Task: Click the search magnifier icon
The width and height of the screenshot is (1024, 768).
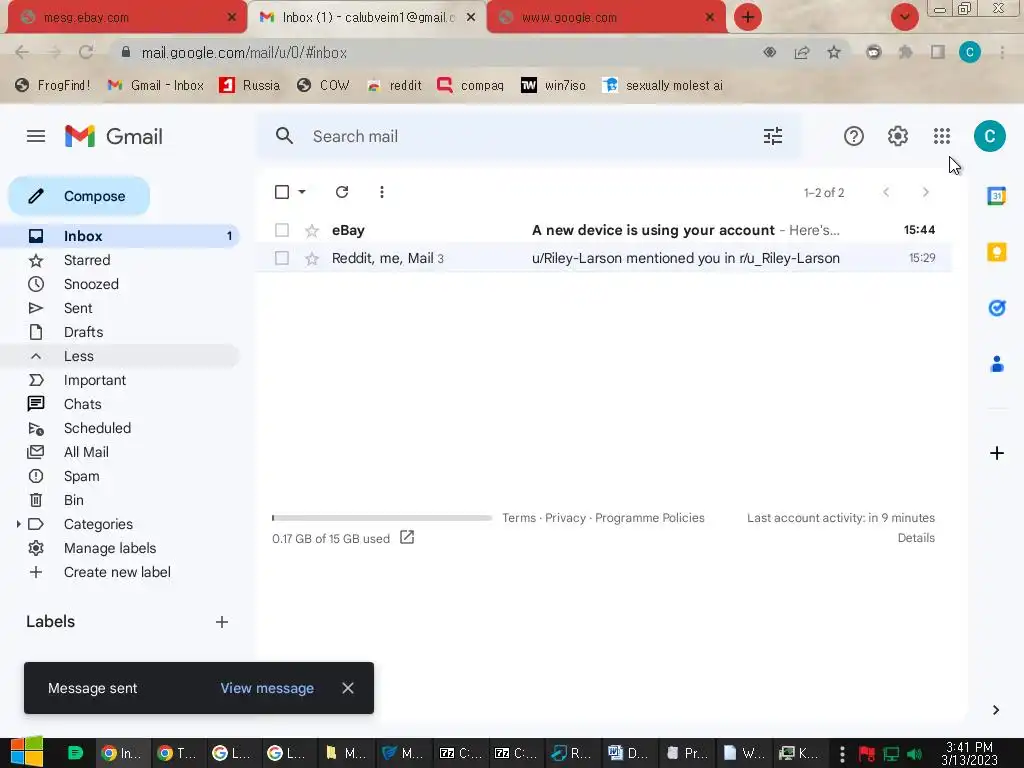Action: [x=284, y=136]
